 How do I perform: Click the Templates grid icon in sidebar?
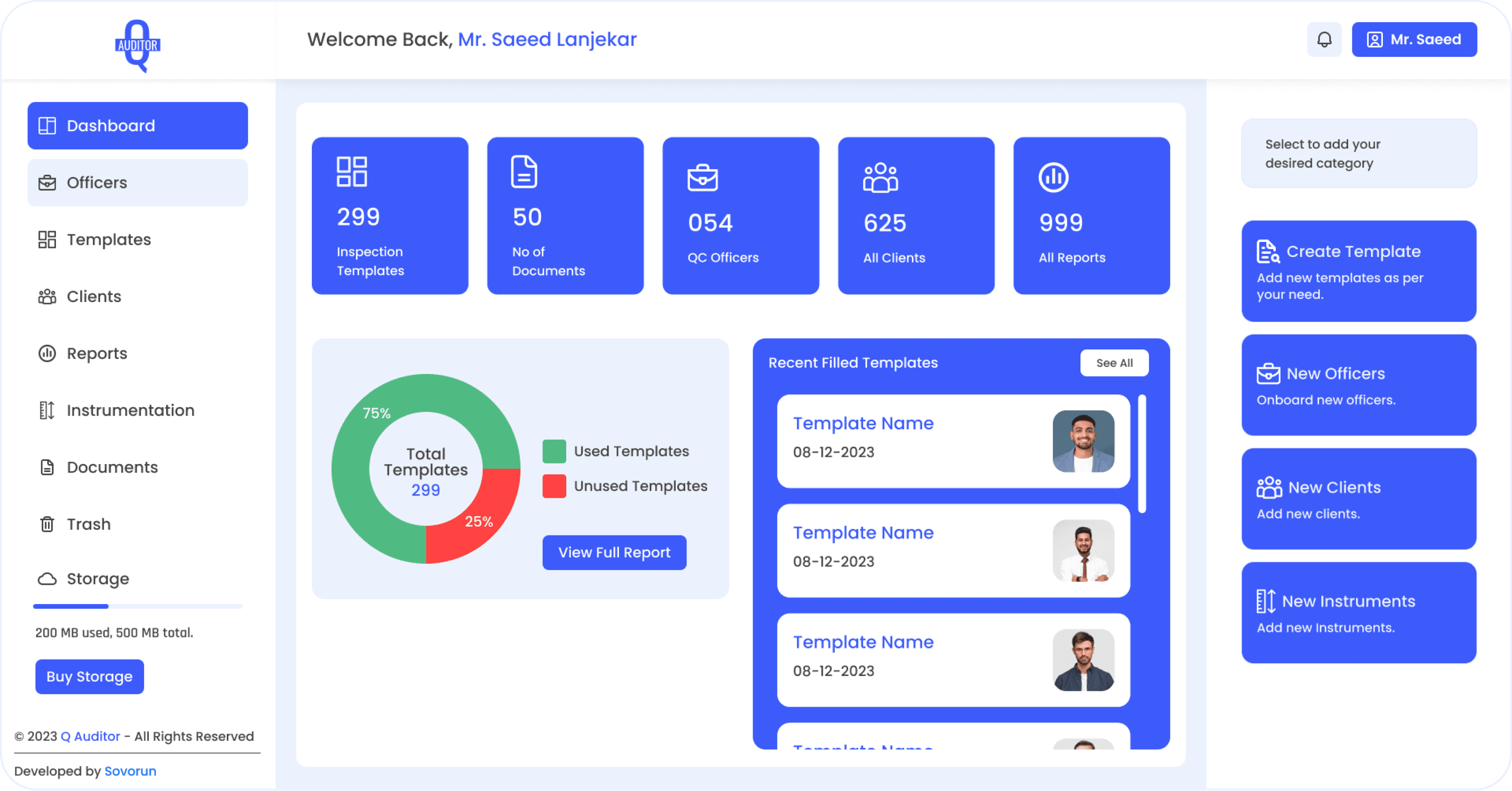[47, 240]
